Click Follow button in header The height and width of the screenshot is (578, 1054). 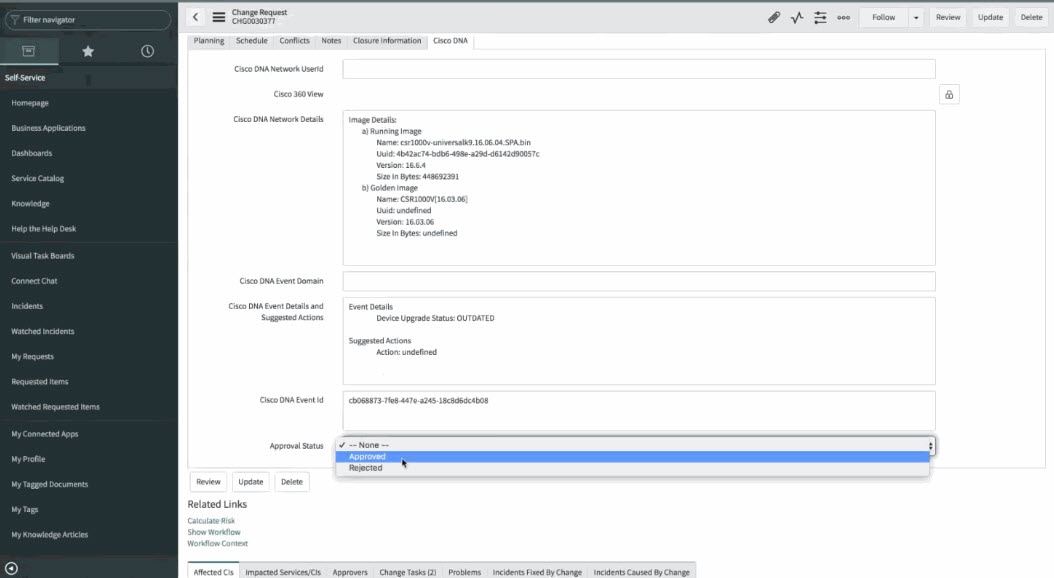(x=884, y=17)
